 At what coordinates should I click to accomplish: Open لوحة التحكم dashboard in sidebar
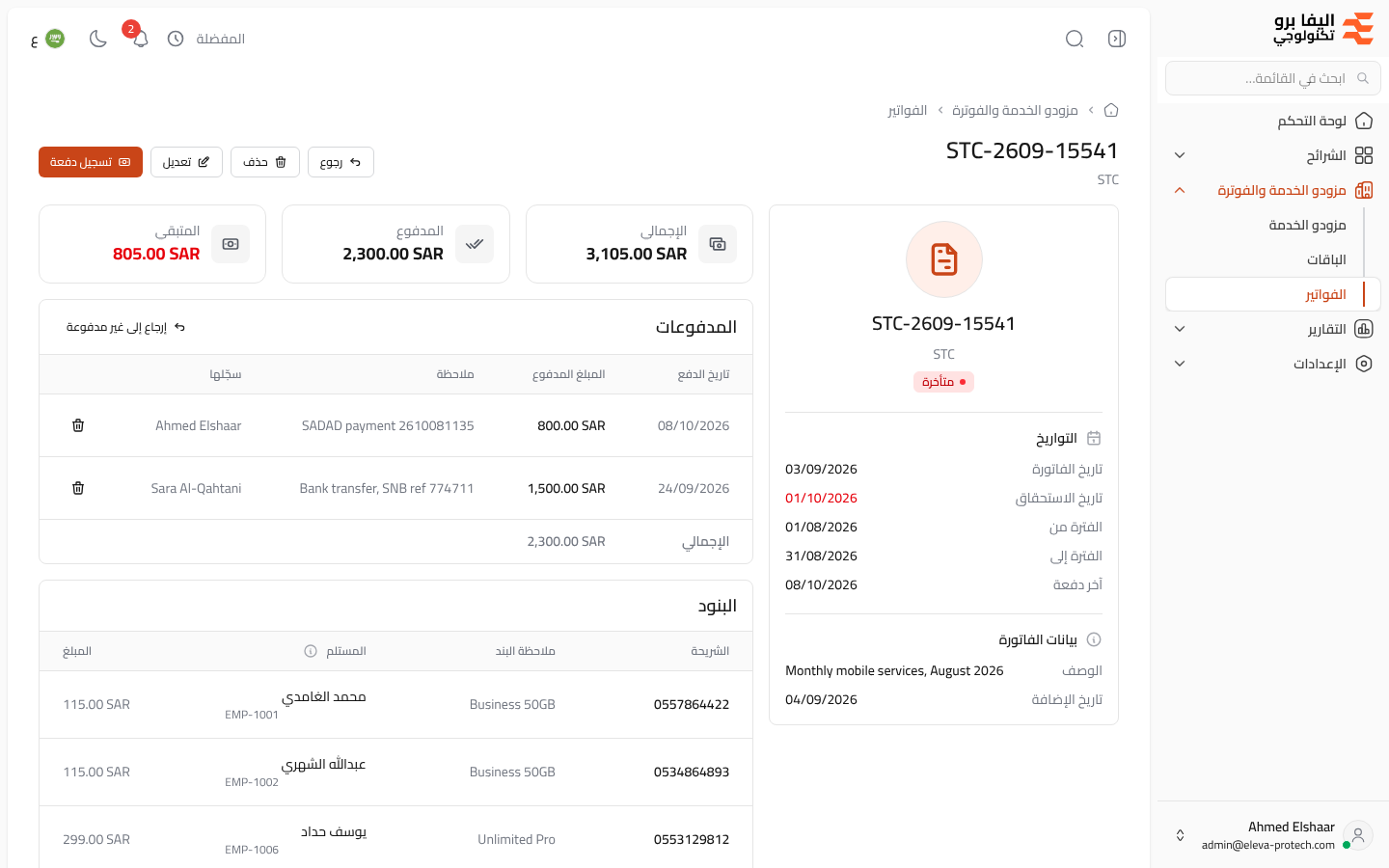[1273, 121]
